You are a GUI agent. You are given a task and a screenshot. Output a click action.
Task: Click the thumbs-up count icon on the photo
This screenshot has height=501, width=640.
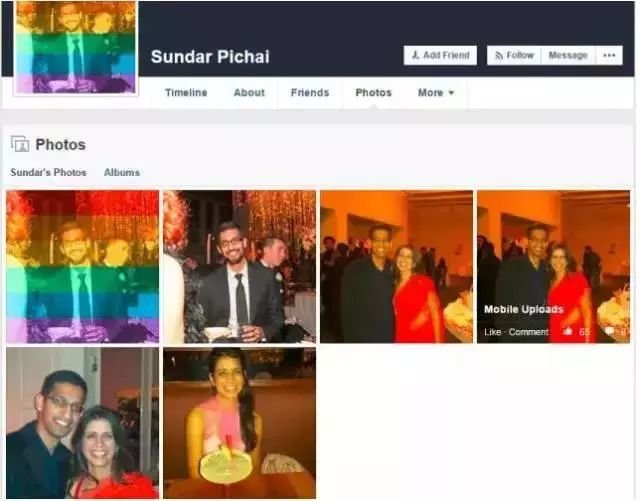[x=568, y=332]
